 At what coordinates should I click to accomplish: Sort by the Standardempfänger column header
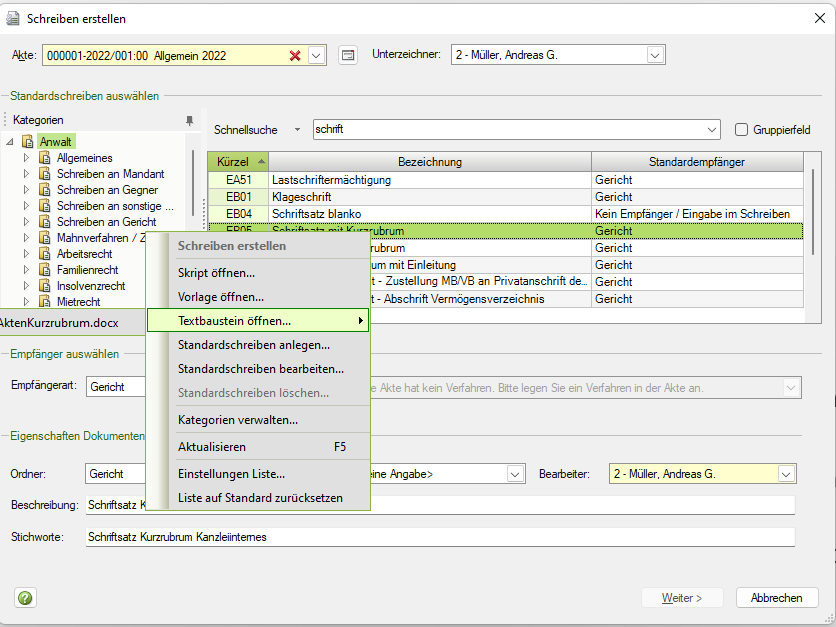697,162
